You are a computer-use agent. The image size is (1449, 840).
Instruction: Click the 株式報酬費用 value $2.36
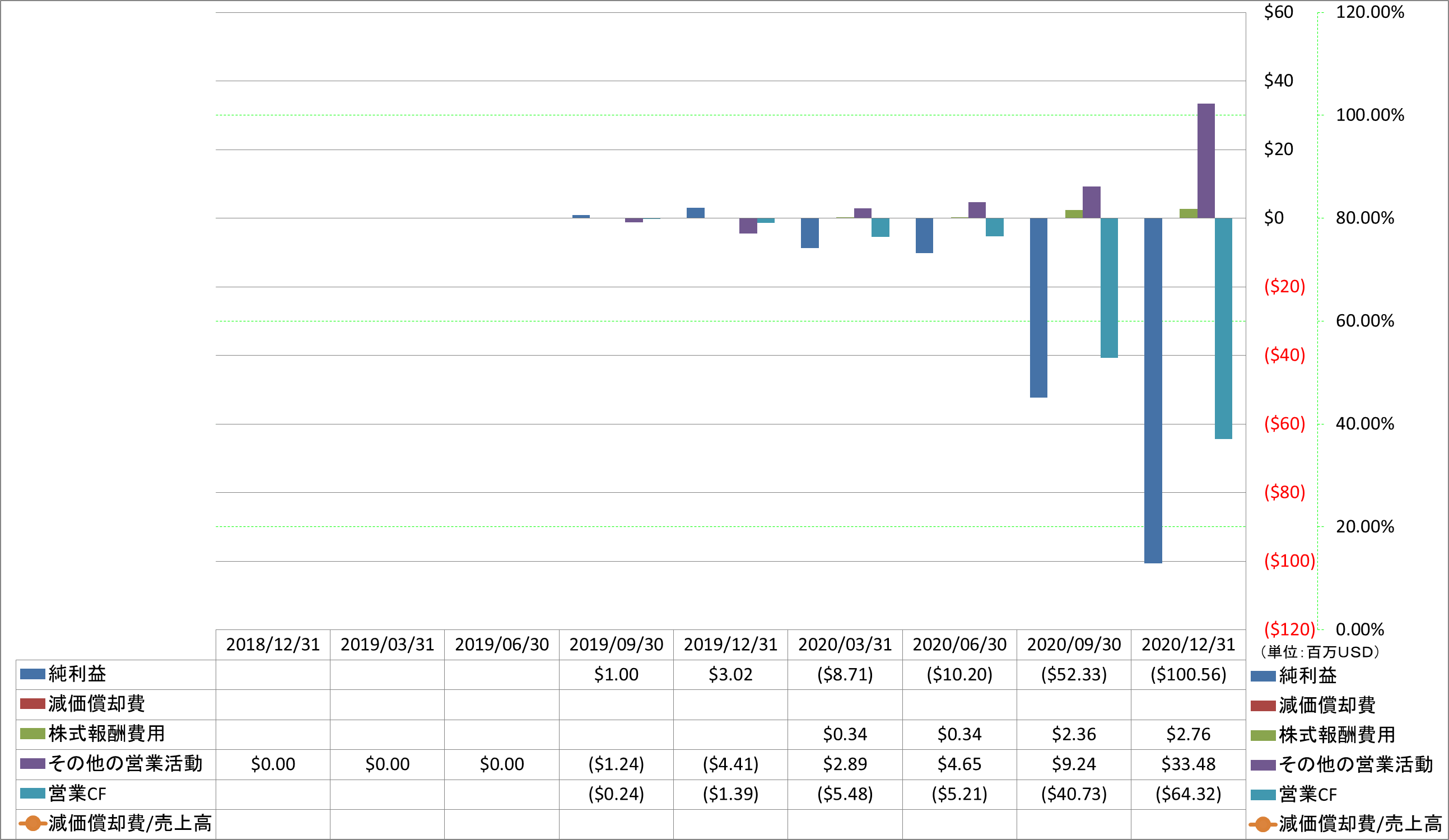[x=1074, y=734]
